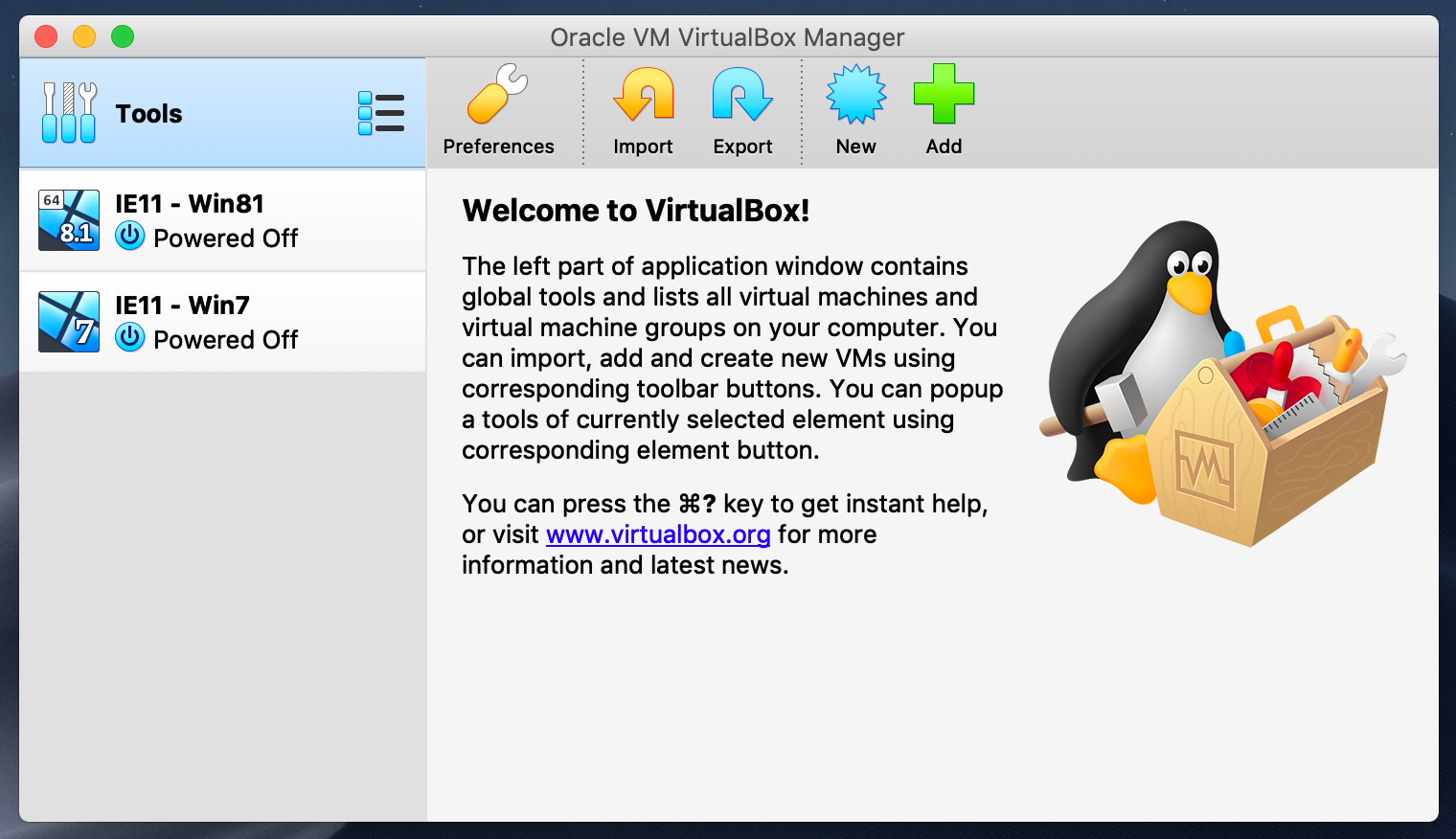Click the Import appliance arrow icon
Viewport: 1456px width, 839px height.
click(x=644, y=94)
